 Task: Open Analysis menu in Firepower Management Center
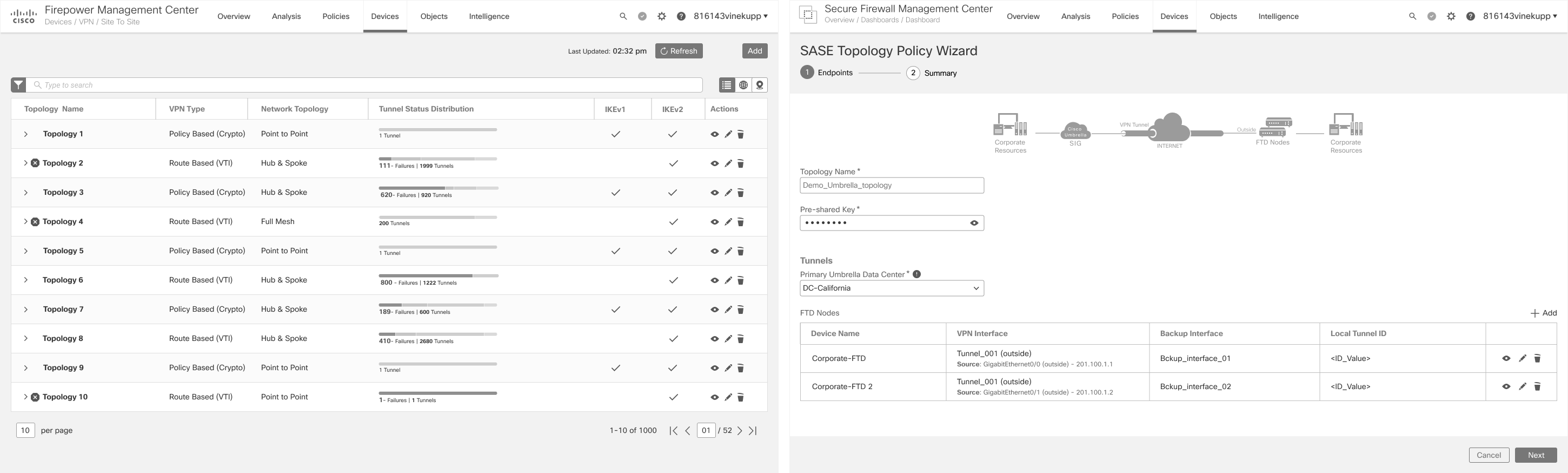click(x=286, y=16)
